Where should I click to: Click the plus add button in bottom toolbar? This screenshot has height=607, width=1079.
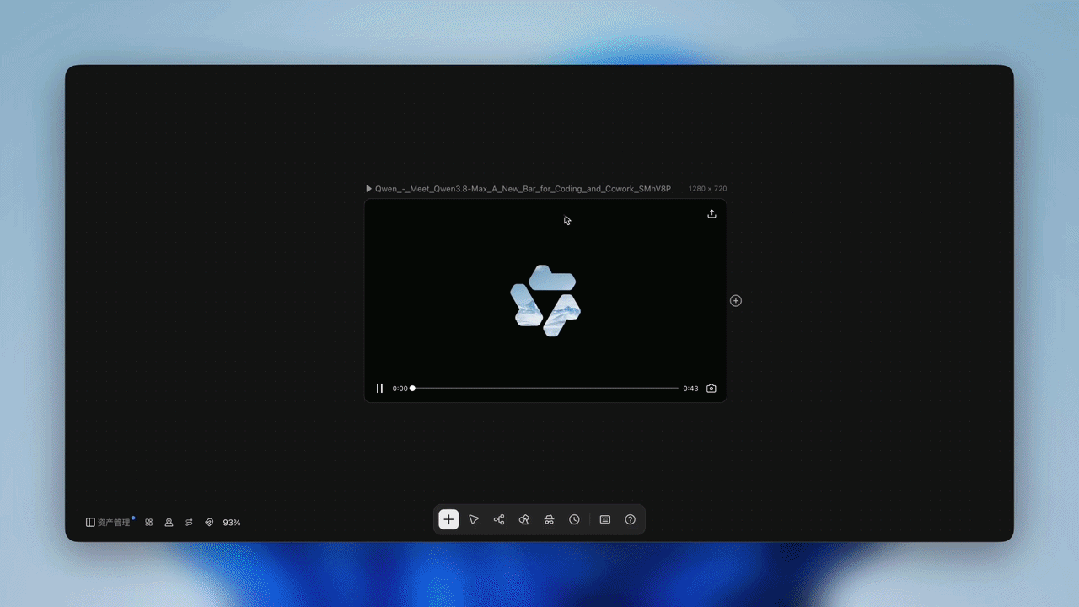pyautogui.click(x=449, y=520)
